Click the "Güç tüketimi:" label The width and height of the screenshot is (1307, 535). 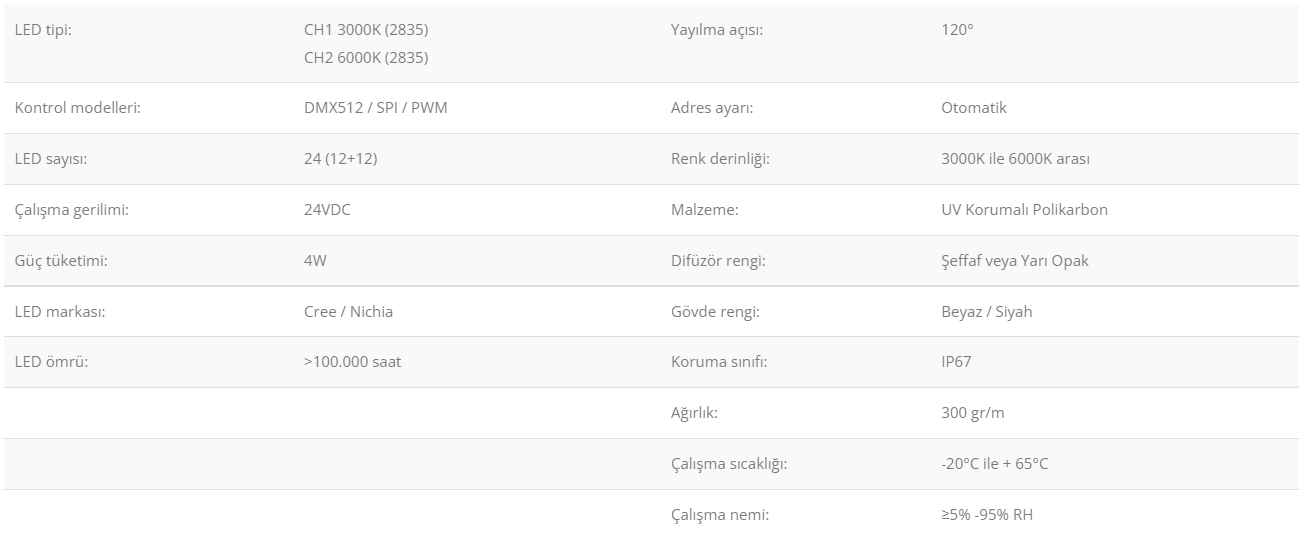61,261
